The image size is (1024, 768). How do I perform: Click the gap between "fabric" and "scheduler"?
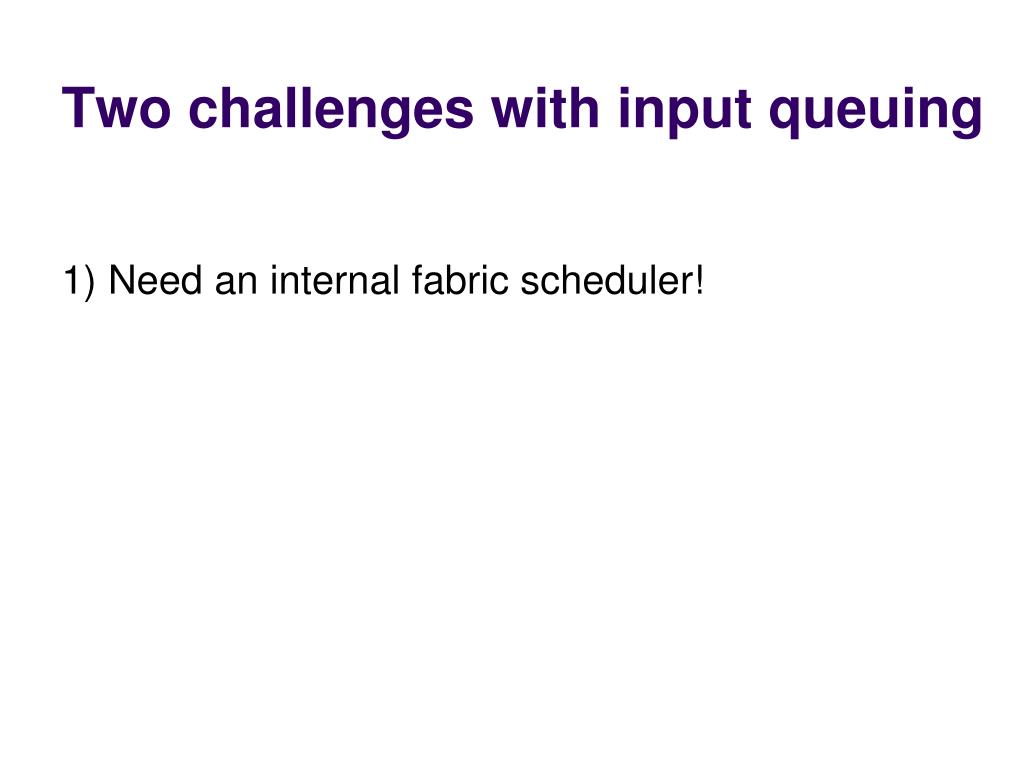click(515, 281)
